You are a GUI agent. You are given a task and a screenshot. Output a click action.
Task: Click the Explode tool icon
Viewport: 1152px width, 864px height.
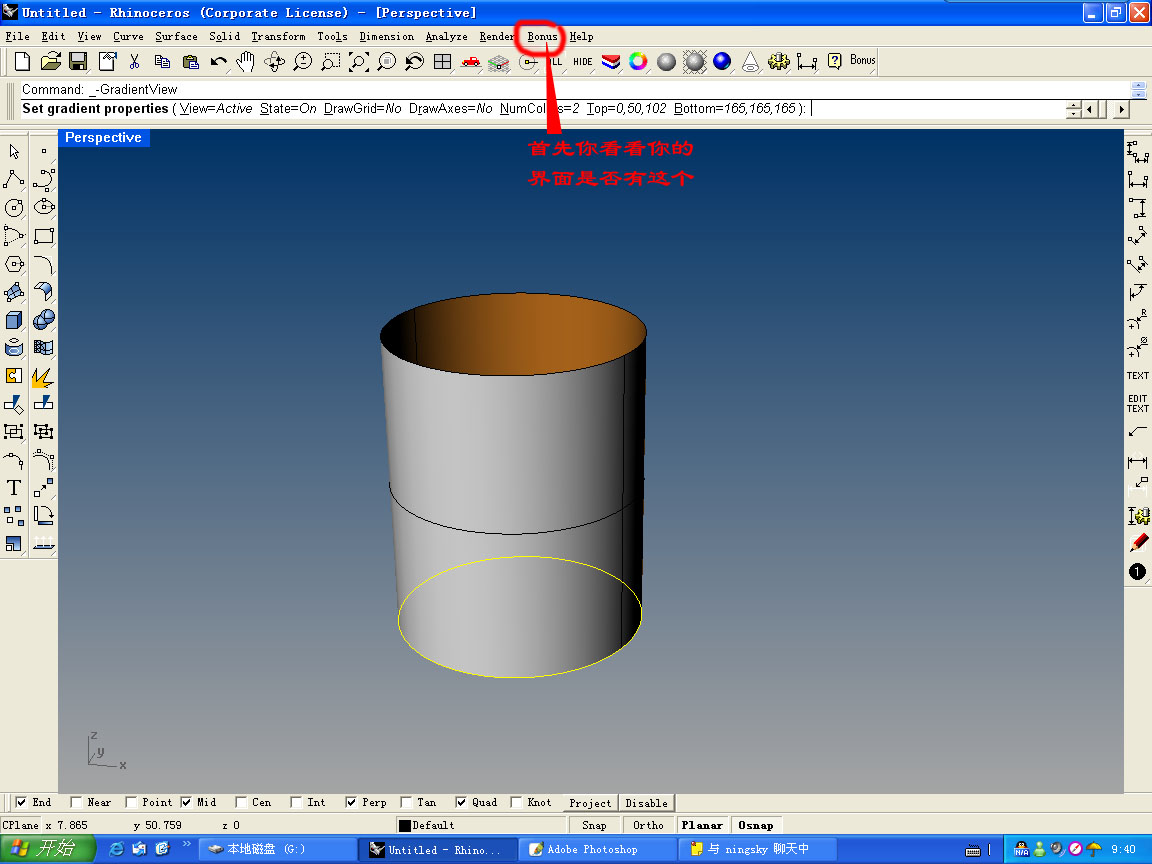pos(43,376)
